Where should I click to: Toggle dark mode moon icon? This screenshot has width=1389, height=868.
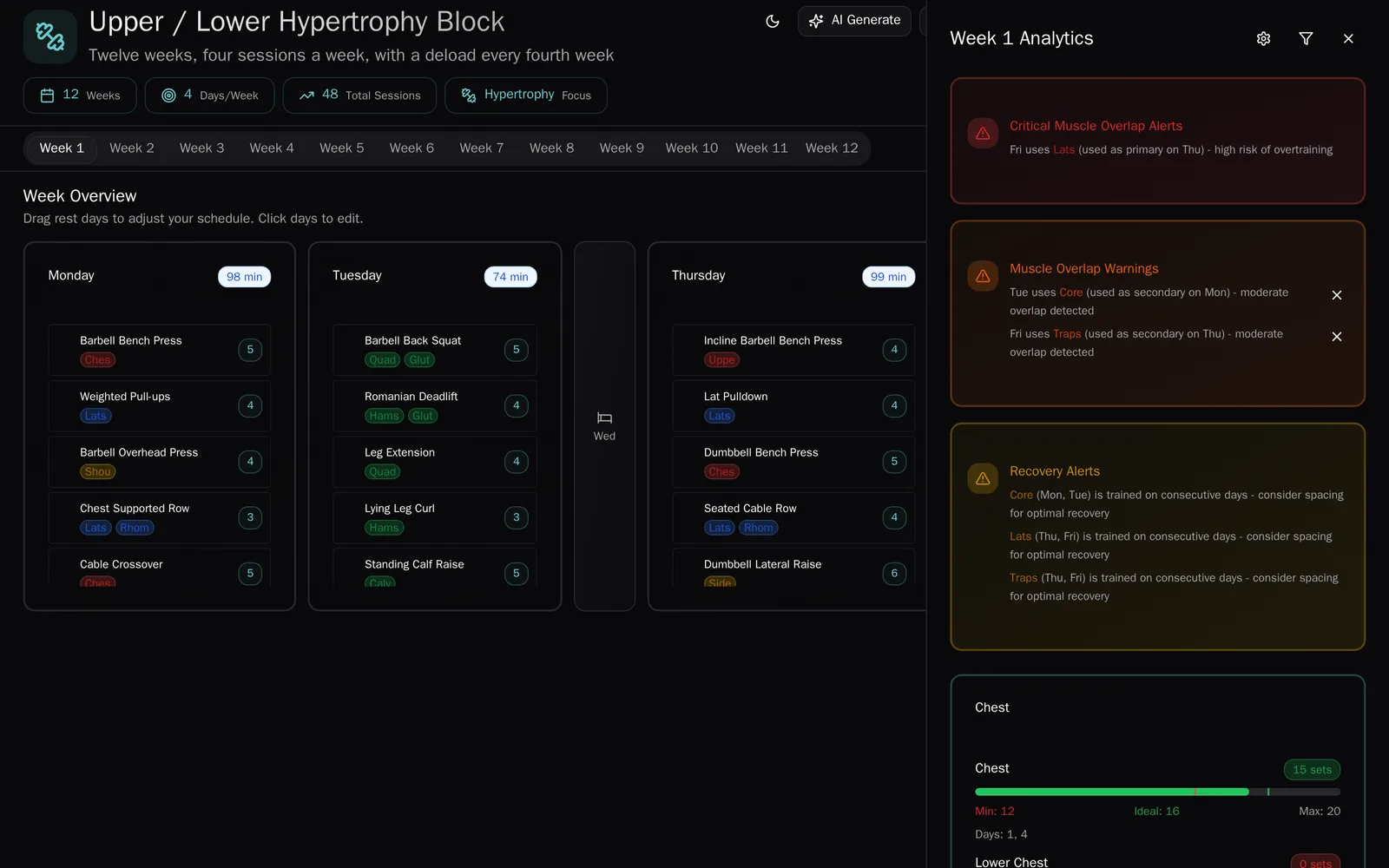coord(773,21)
